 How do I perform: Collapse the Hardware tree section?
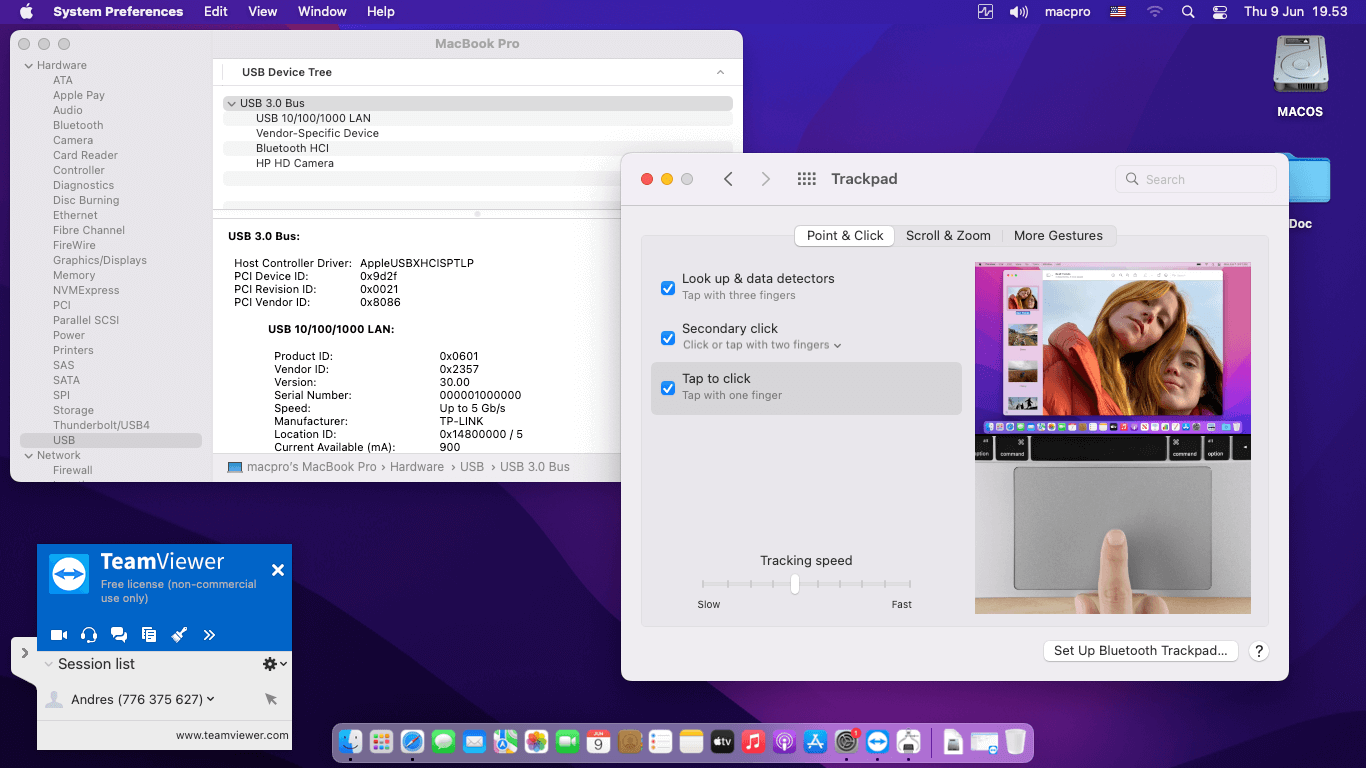coord(28,66)
